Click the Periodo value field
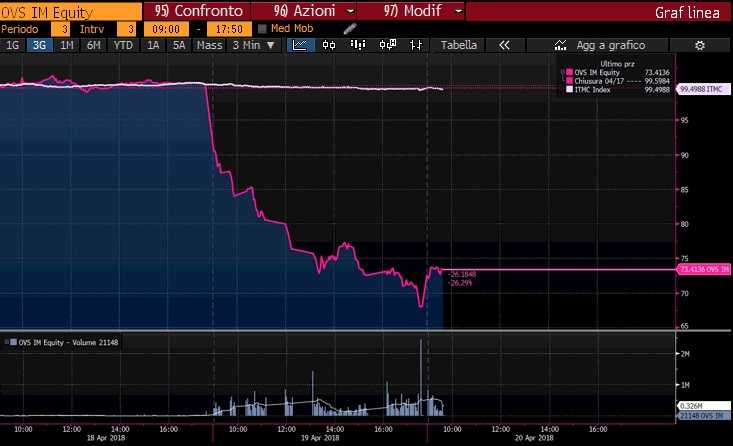Viewport: 733px width, 446px height. (61, 29)
